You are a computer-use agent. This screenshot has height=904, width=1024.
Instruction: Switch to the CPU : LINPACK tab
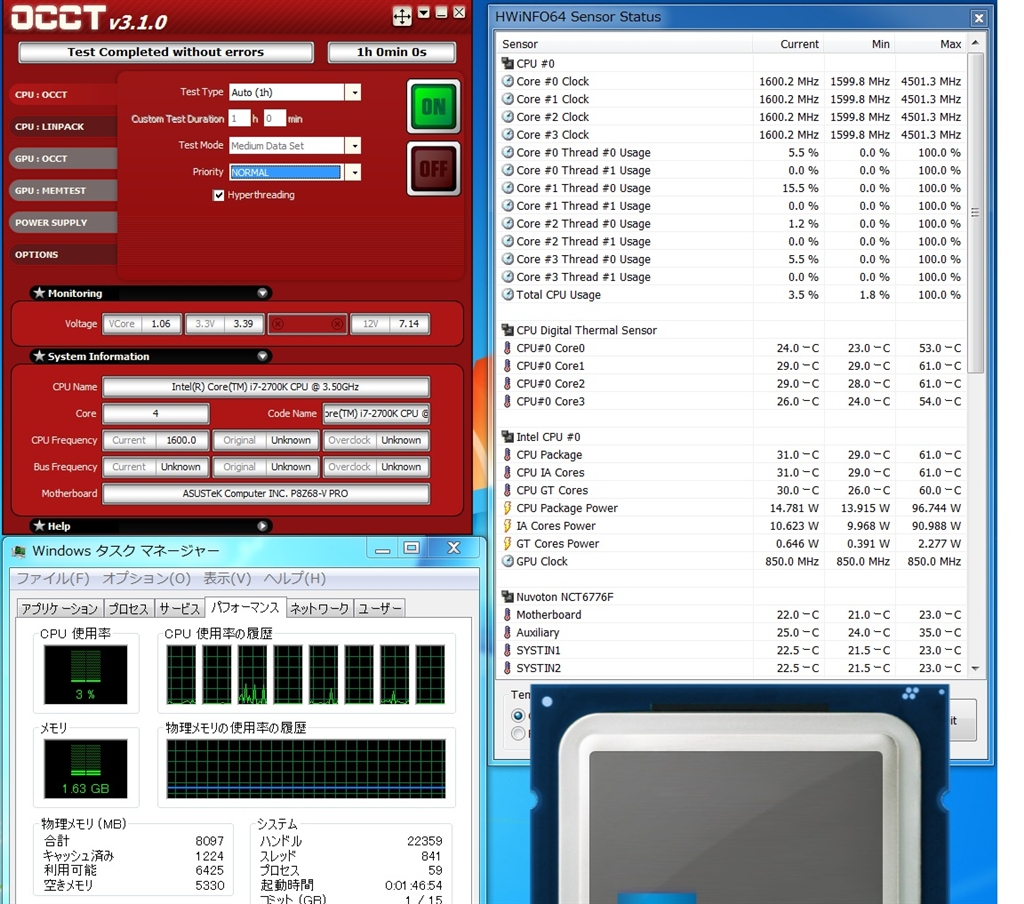[x=50, y=127]
